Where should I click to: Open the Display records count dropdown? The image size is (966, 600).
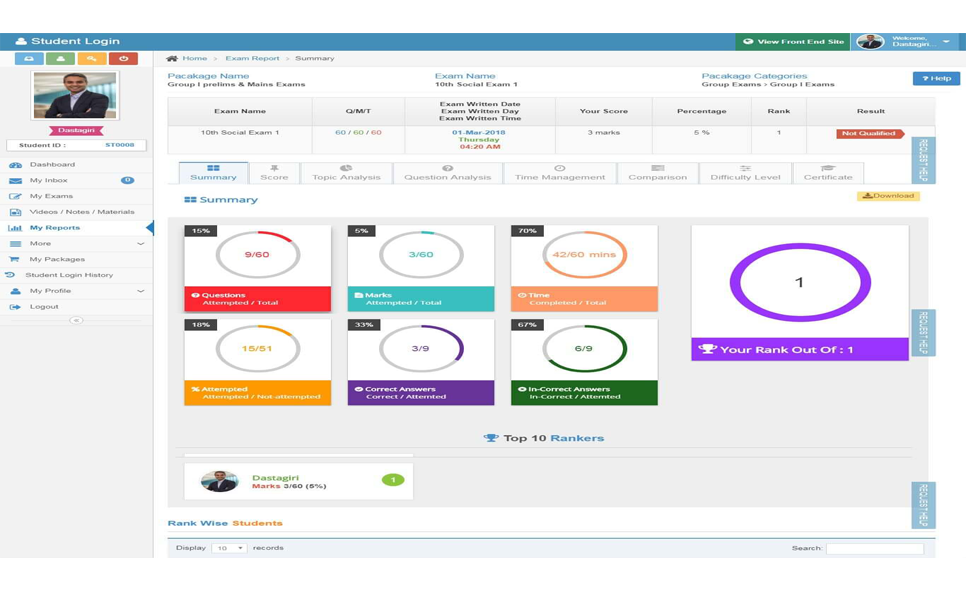click(228, 548)
